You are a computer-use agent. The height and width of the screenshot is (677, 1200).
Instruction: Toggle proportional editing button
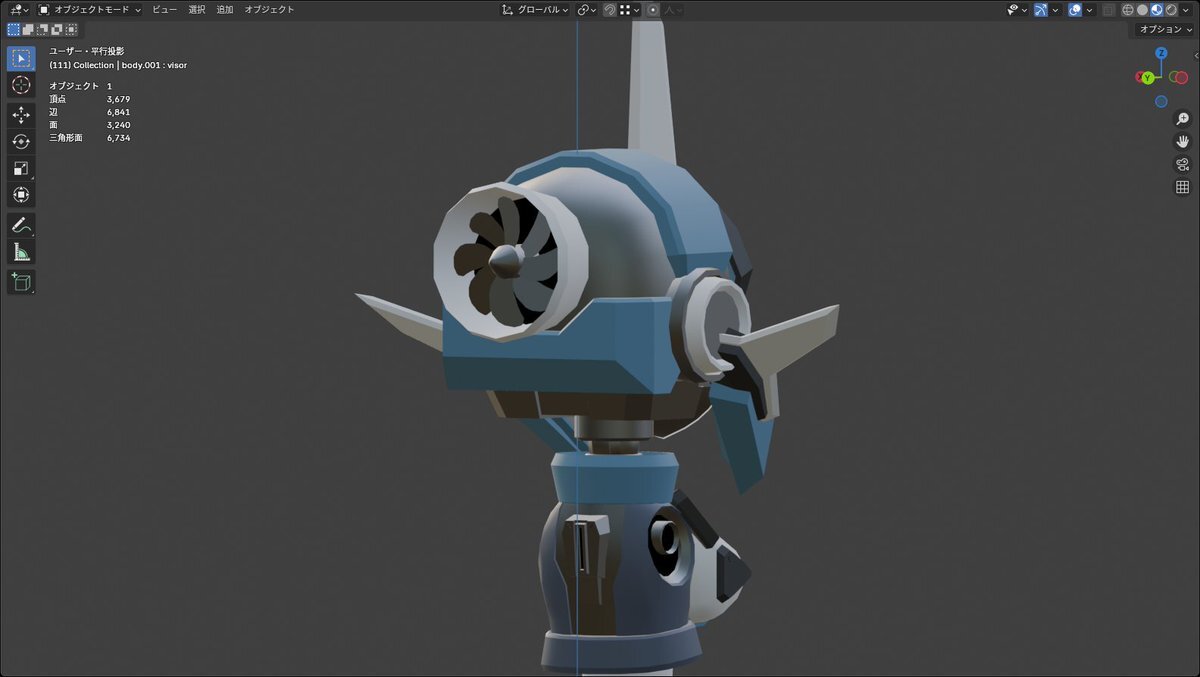pos(653,10)
